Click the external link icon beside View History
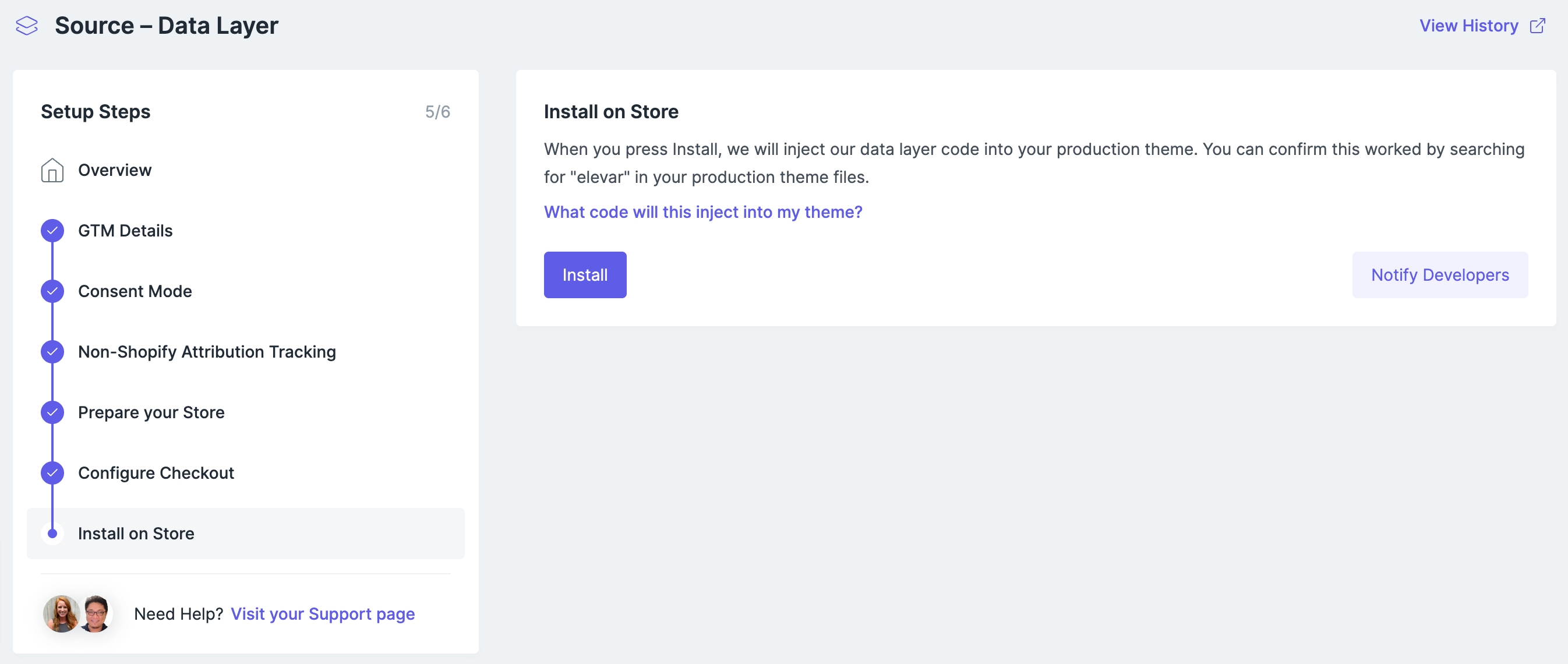The image size is (1568, 664). click(1538, 26)
